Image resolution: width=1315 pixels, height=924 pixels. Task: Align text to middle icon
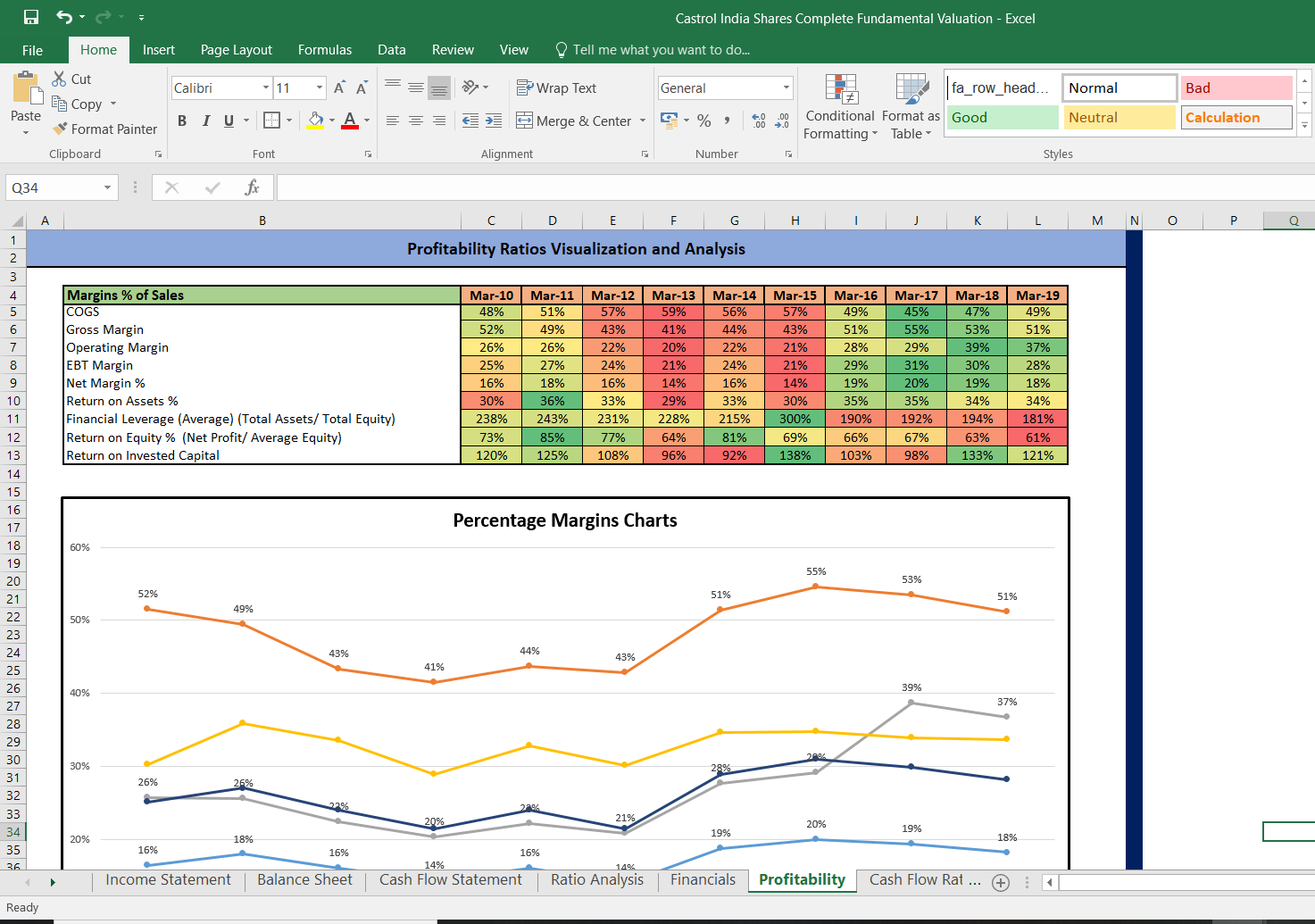tap(416, 87)
